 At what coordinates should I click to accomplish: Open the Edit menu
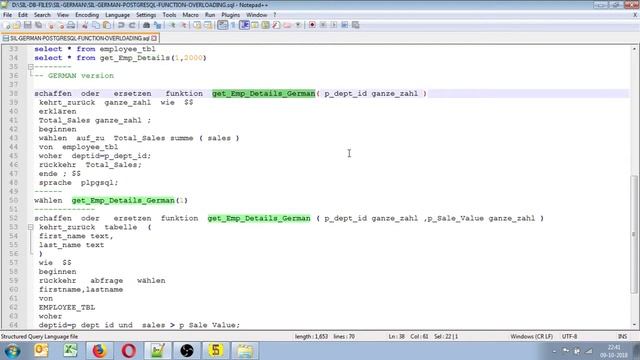pos(23,15)
